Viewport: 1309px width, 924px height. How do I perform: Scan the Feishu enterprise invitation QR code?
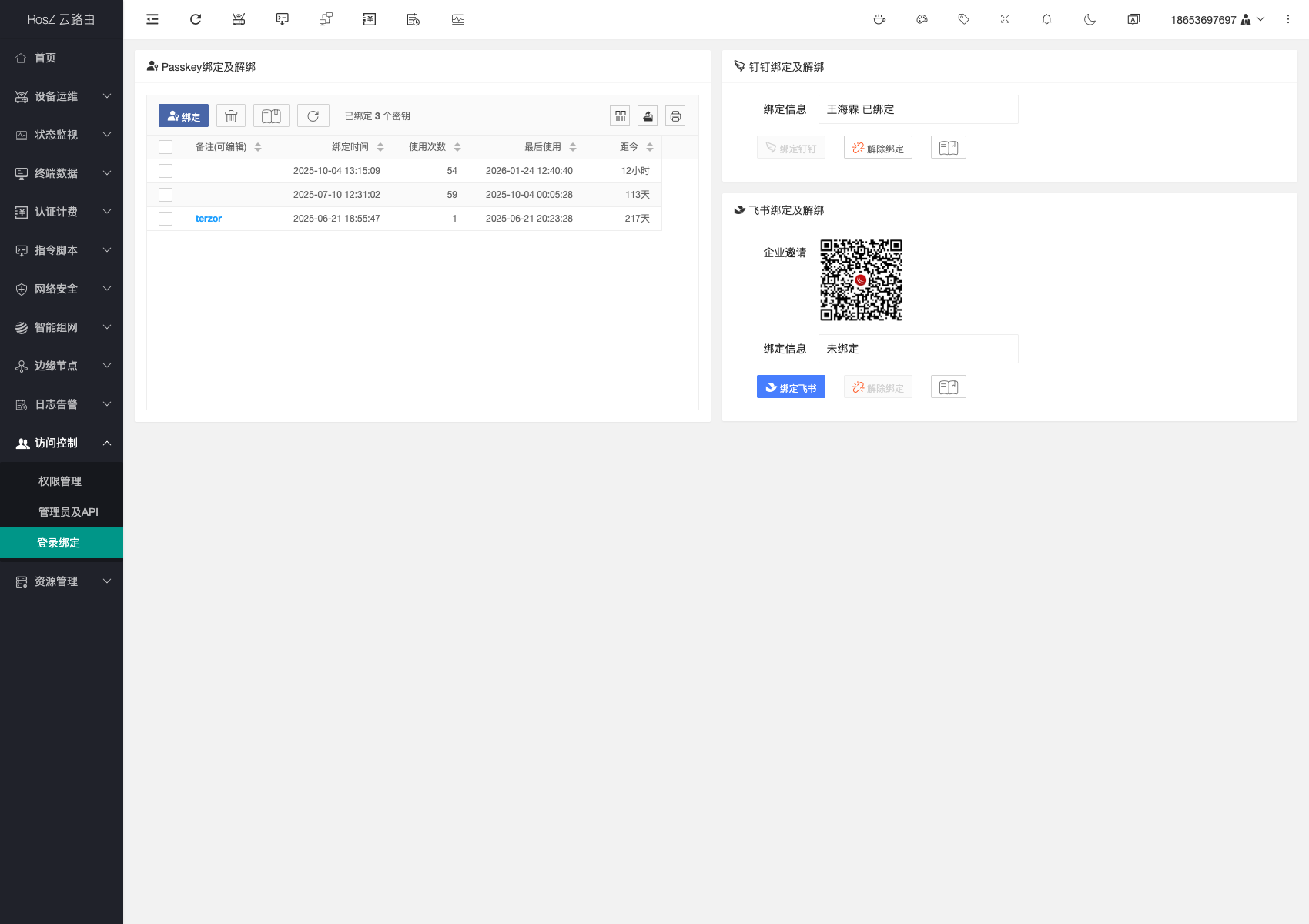[861, 280]
